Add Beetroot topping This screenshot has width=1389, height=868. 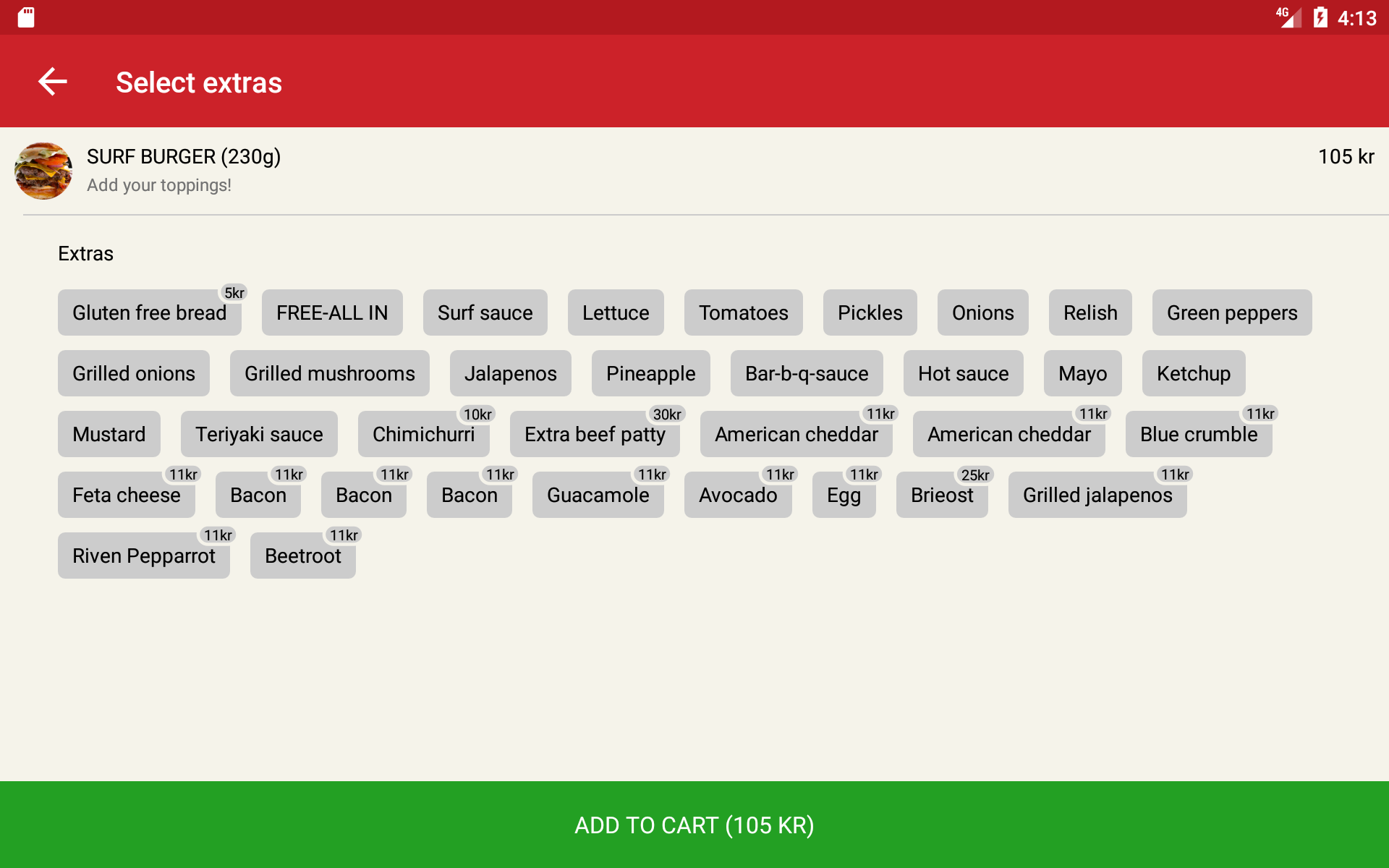tap(302, 556)
